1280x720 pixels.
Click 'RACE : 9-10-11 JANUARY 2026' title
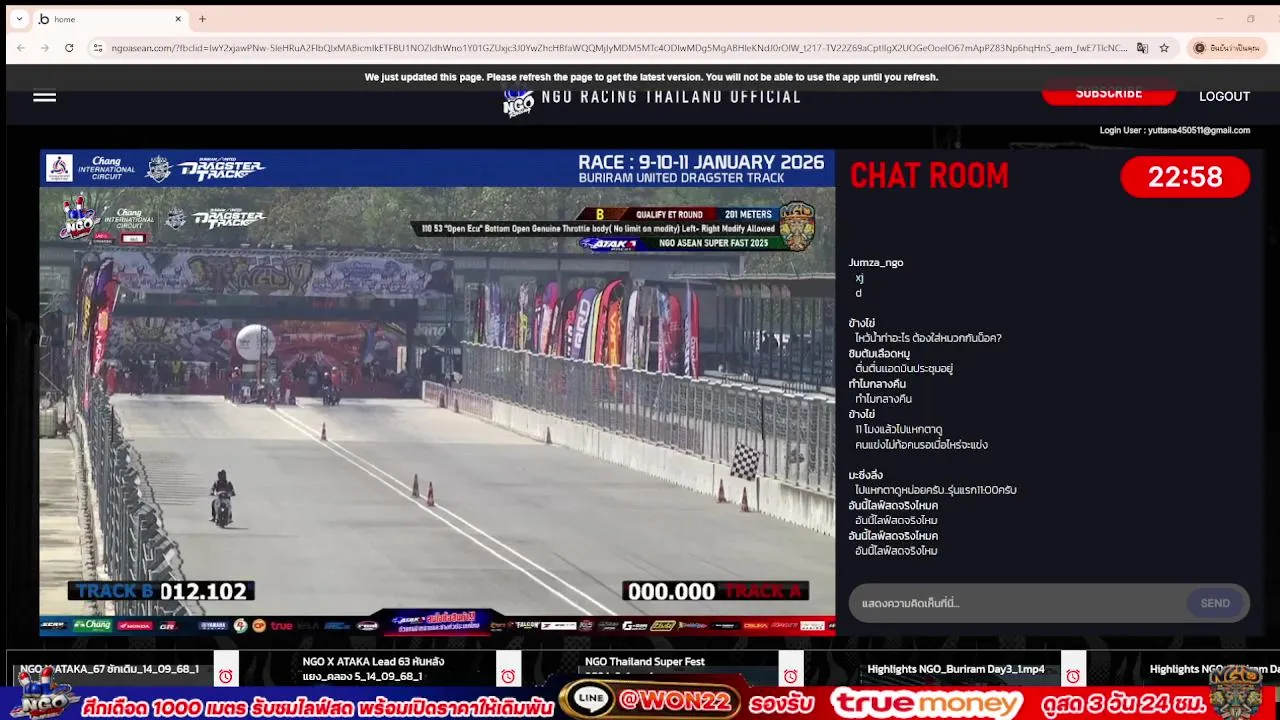701,162
